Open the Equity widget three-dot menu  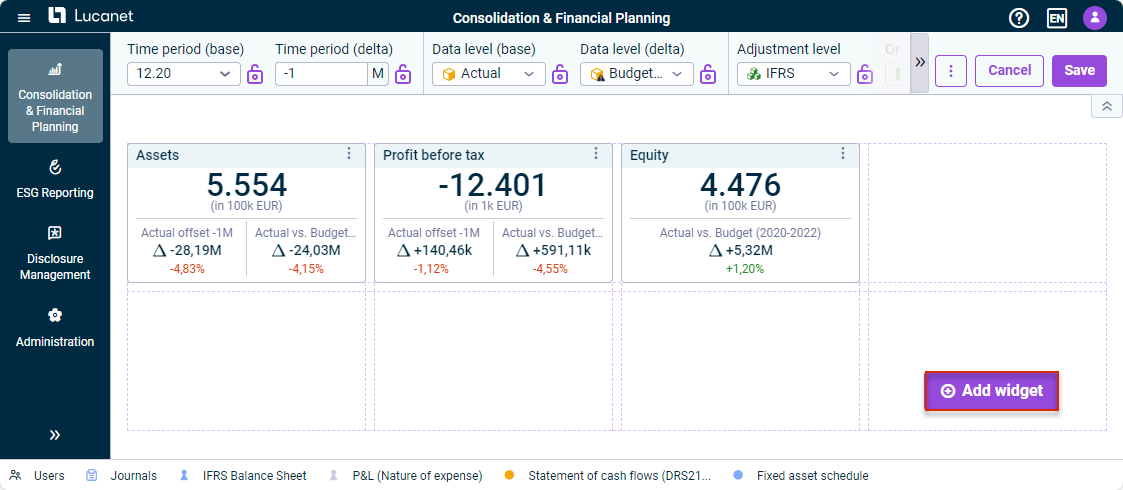[843, 153]
